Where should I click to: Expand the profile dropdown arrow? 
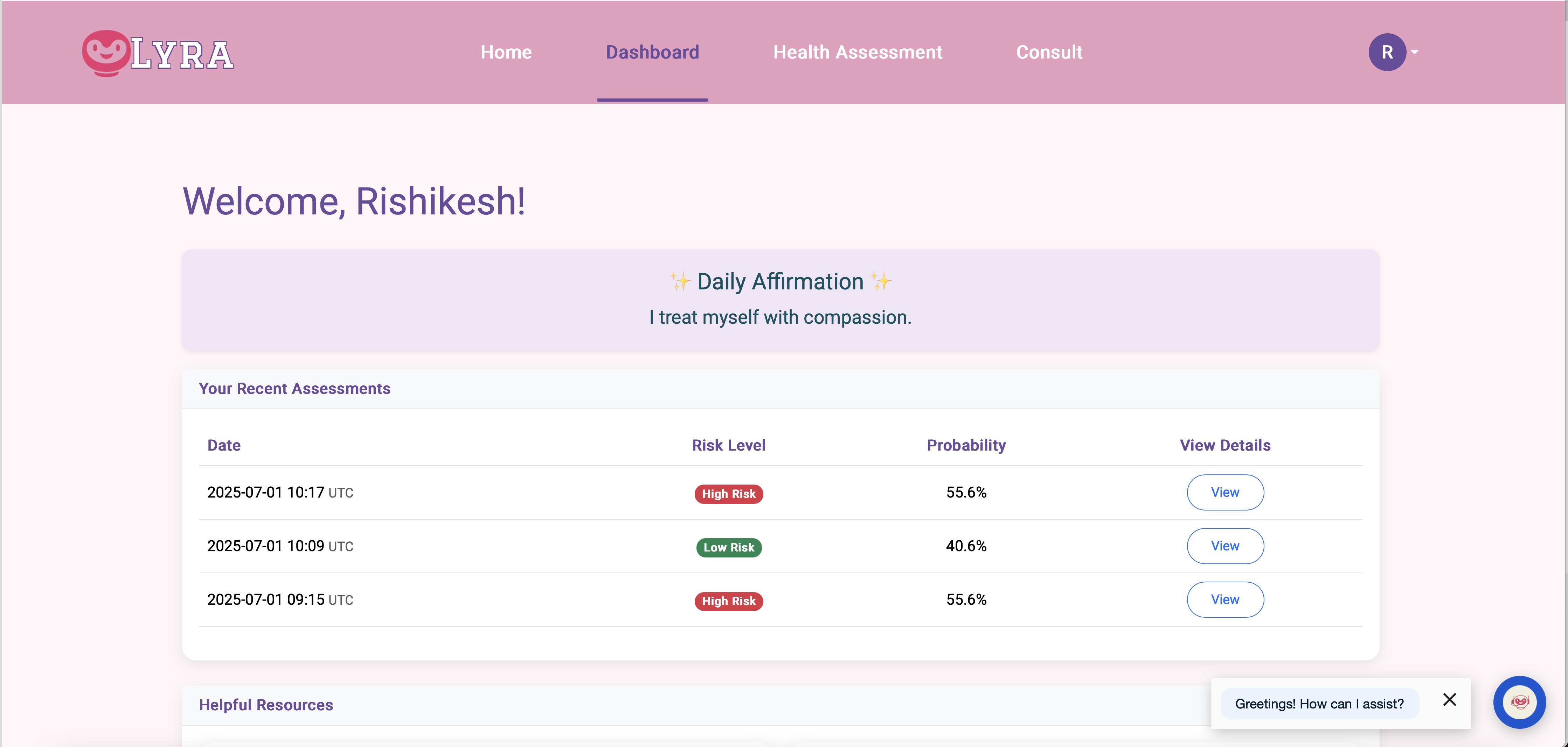tap(1415, 53)
